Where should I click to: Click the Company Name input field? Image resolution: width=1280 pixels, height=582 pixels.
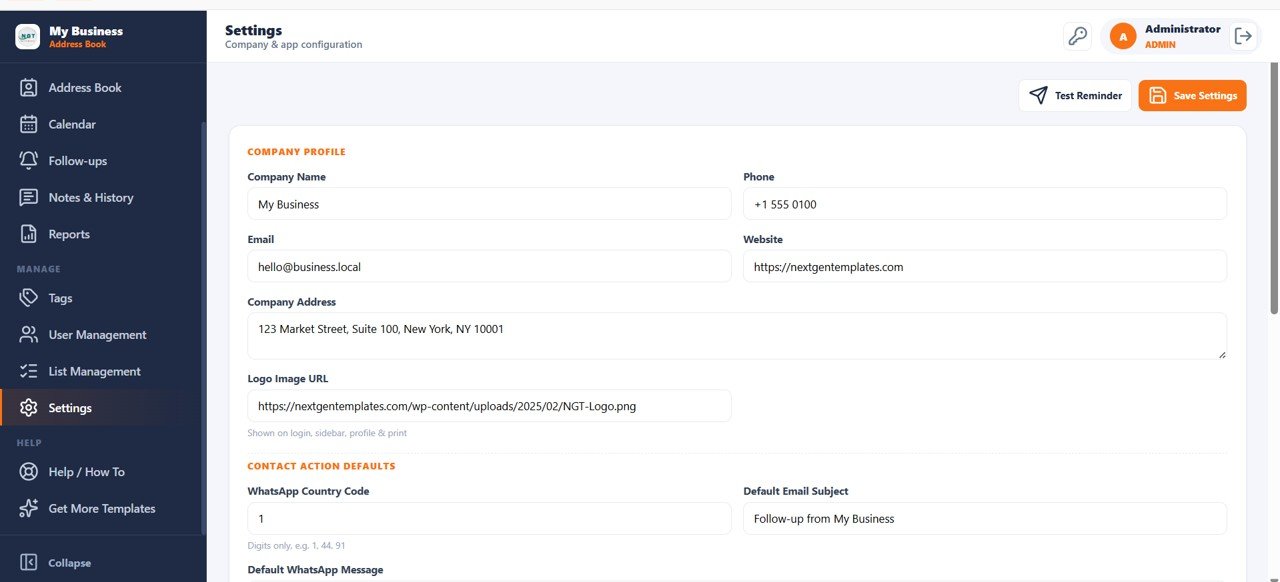(x=489, y=204)
